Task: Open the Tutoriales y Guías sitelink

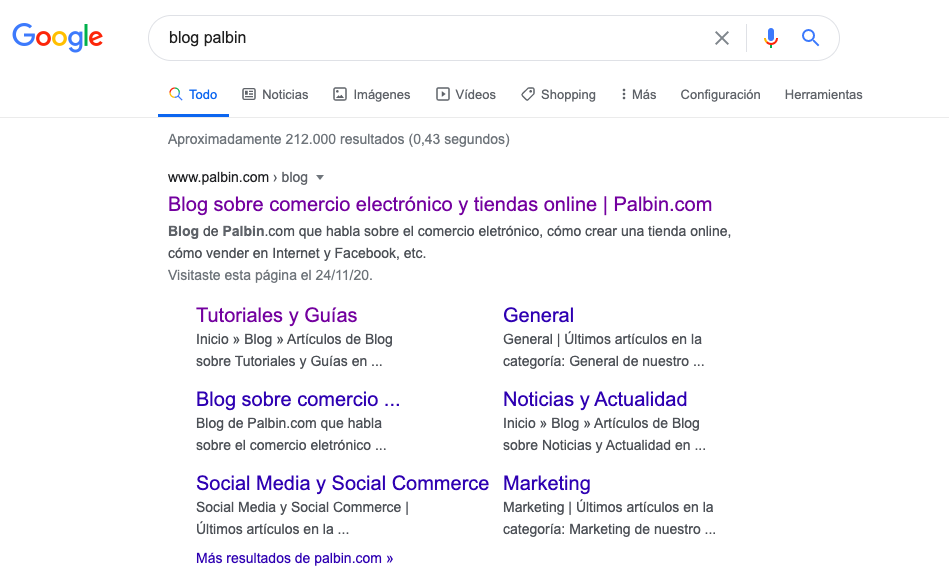Action: click(276, 316)
